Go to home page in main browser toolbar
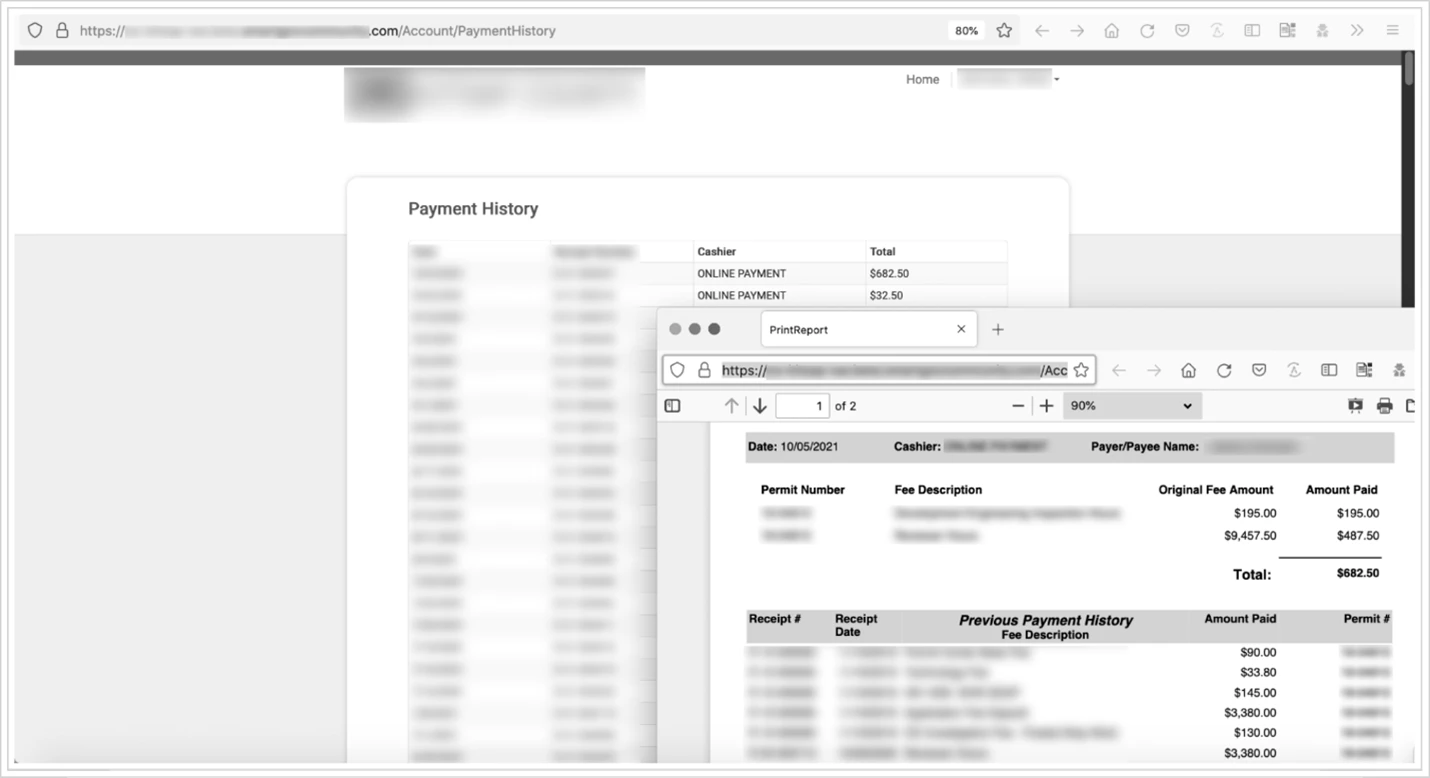 tap(1112, 31)
